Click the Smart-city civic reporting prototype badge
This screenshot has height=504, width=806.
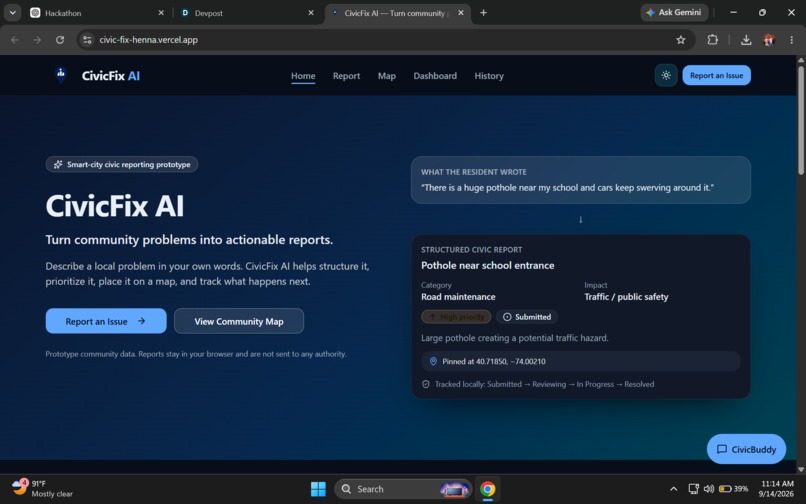click(x=122, y=165)
